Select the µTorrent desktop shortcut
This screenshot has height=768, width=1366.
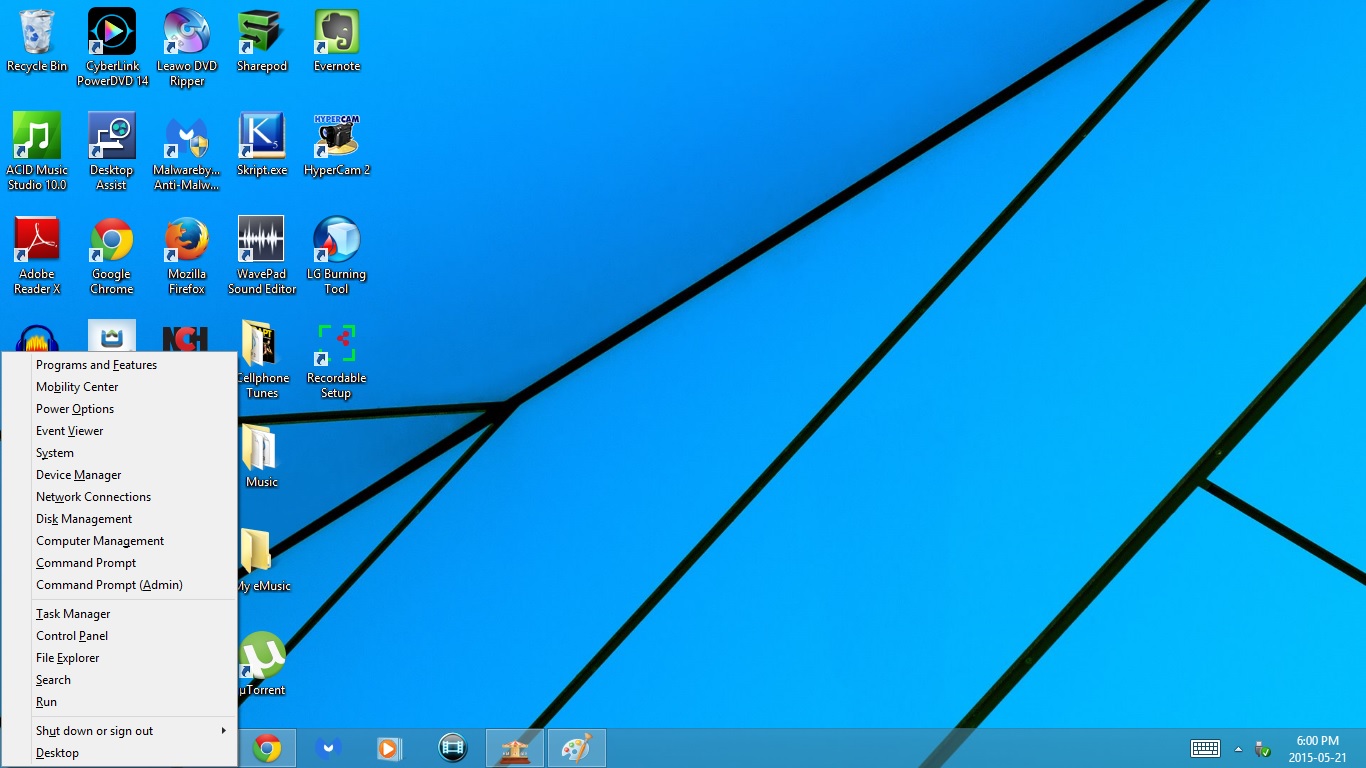(263, 664)
